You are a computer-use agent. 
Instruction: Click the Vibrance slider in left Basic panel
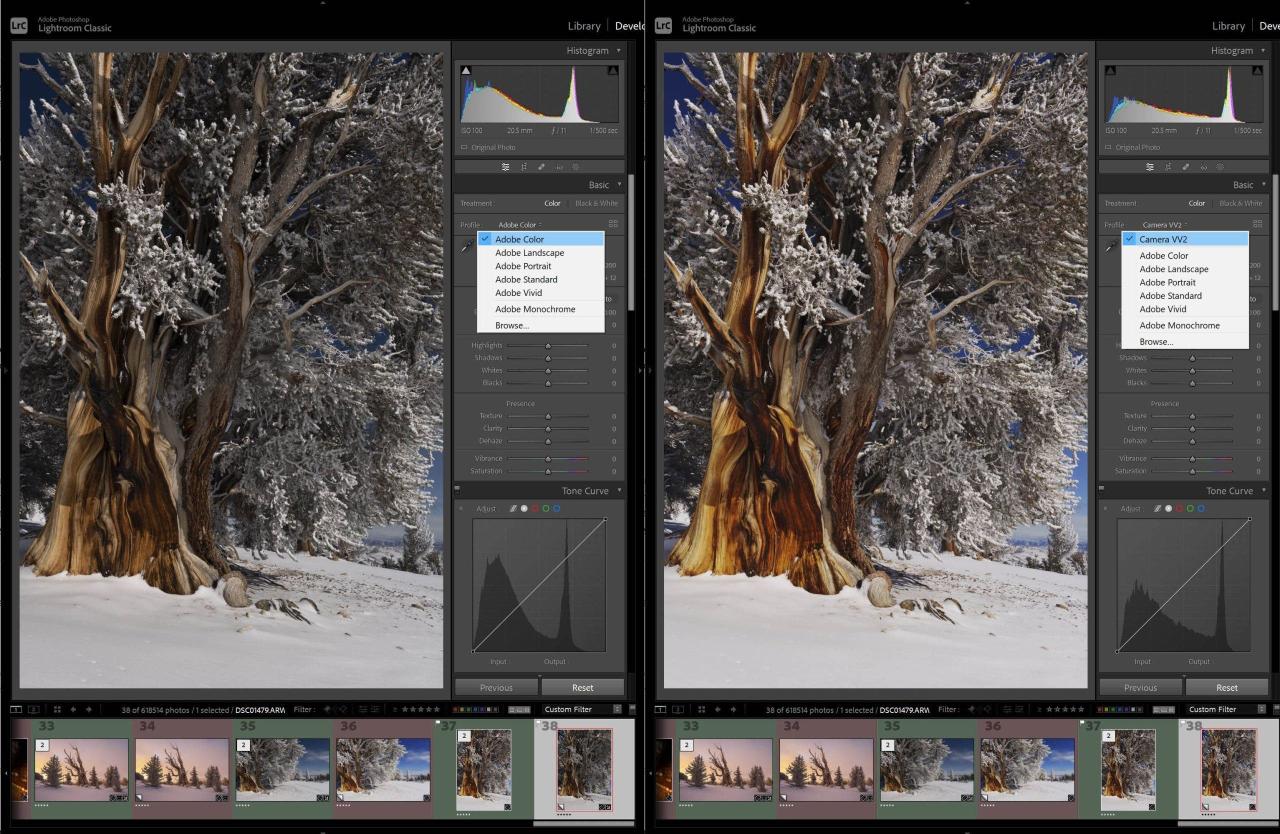pos(547,459)
